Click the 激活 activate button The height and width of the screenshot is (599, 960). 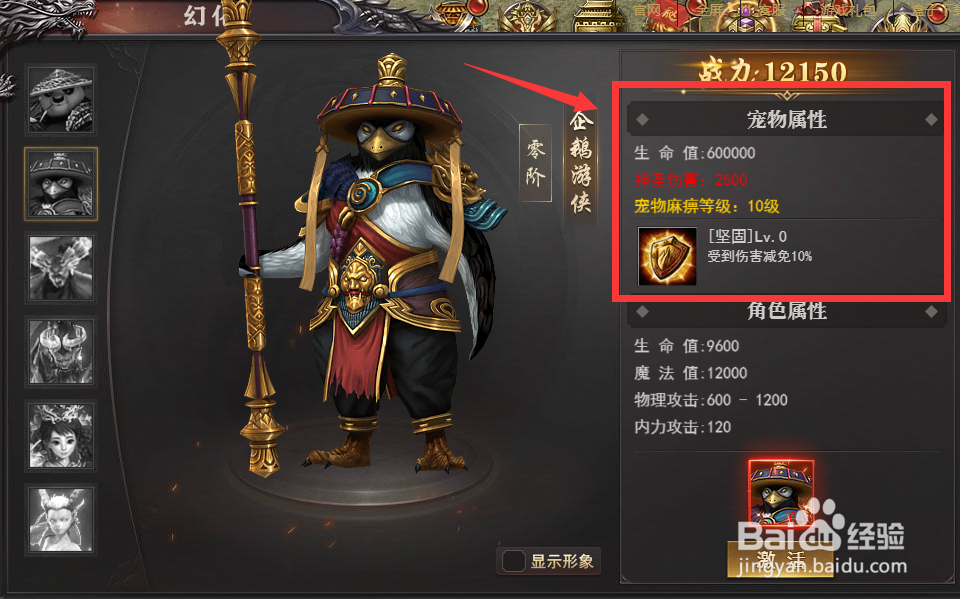pos(780,559)
